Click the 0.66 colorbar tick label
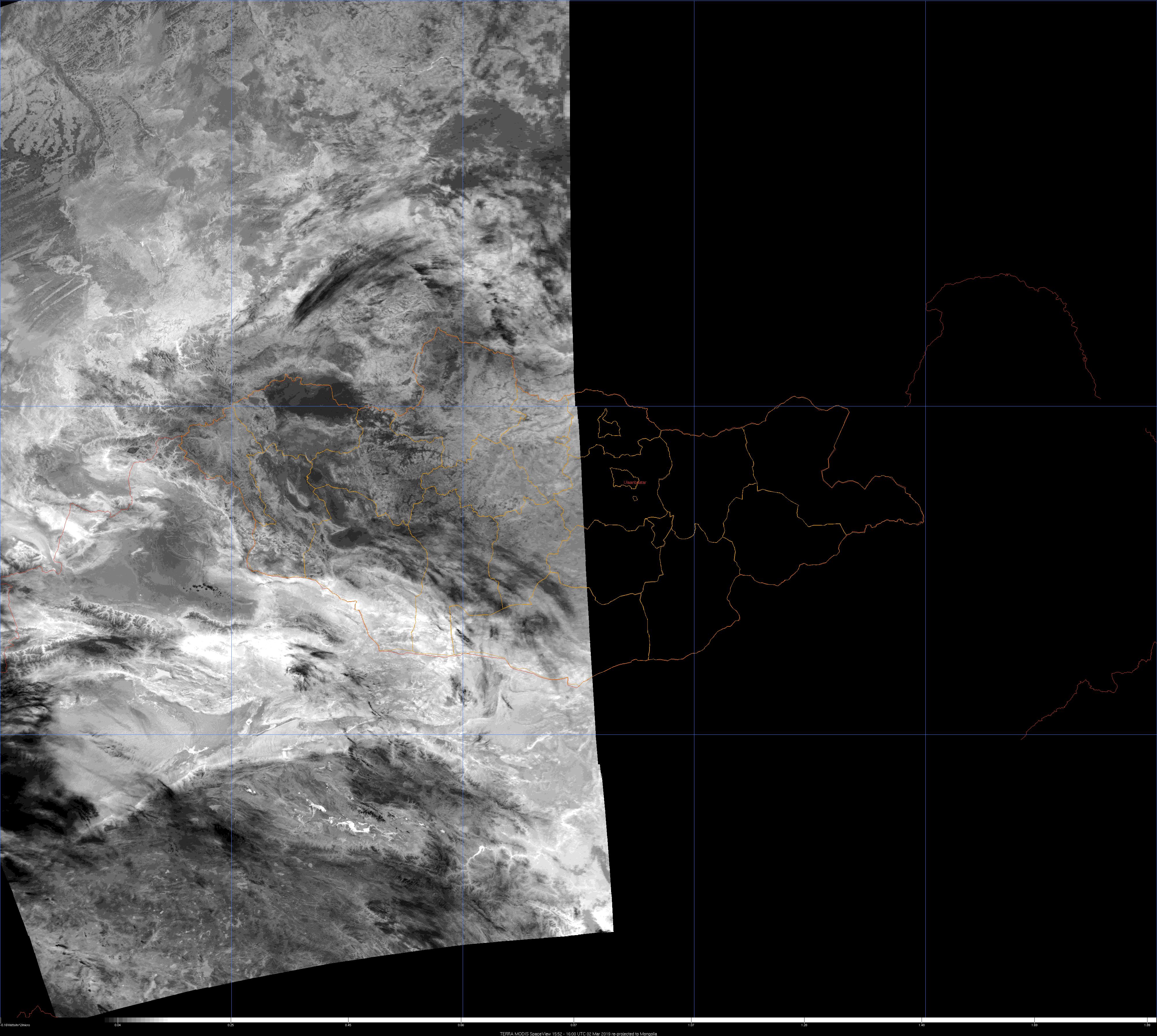This screenshot has width=1157, height=1036. point(461,1025)
